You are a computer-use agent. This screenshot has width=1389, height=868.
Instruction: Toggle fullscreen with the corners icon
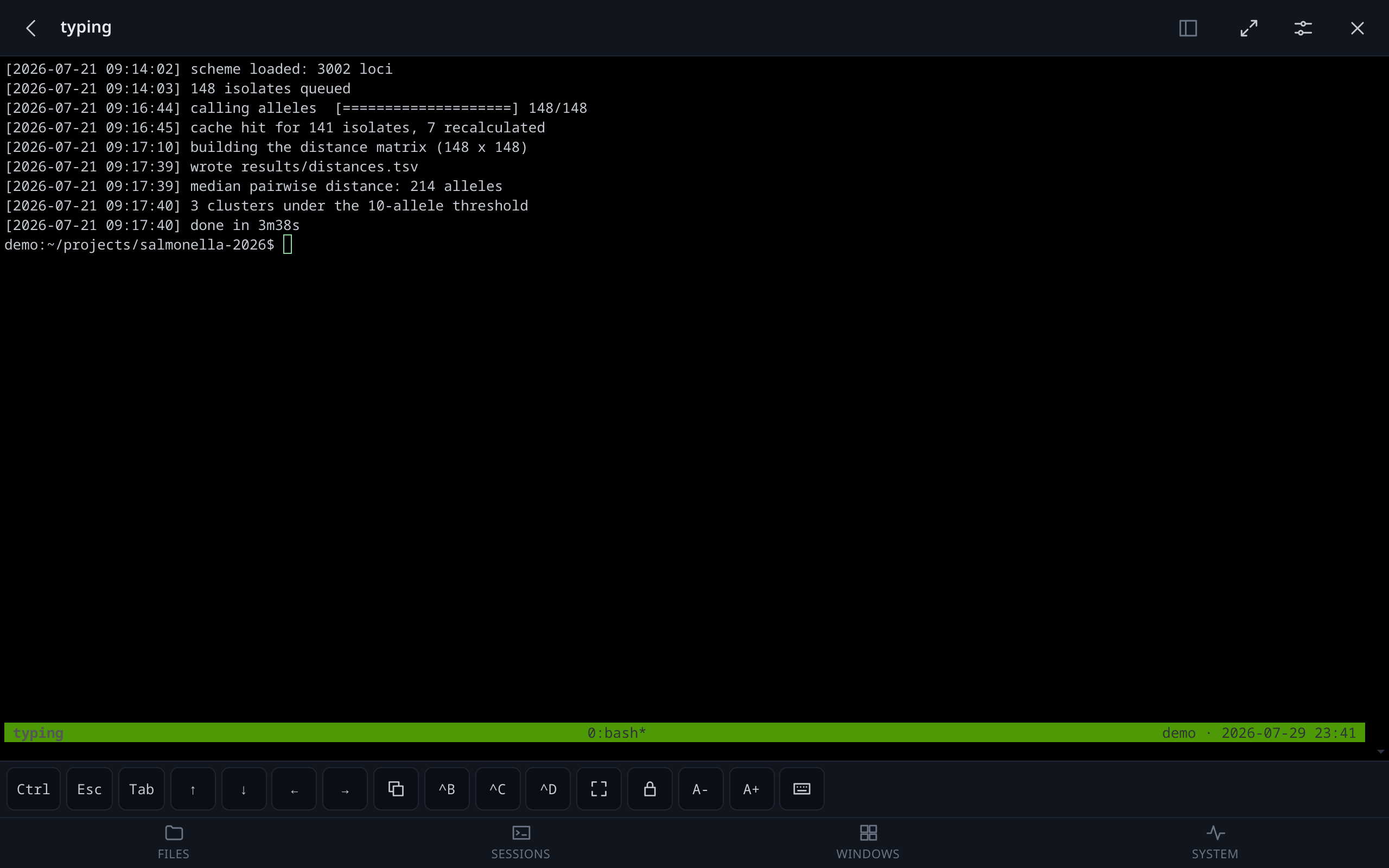point(599,789)
